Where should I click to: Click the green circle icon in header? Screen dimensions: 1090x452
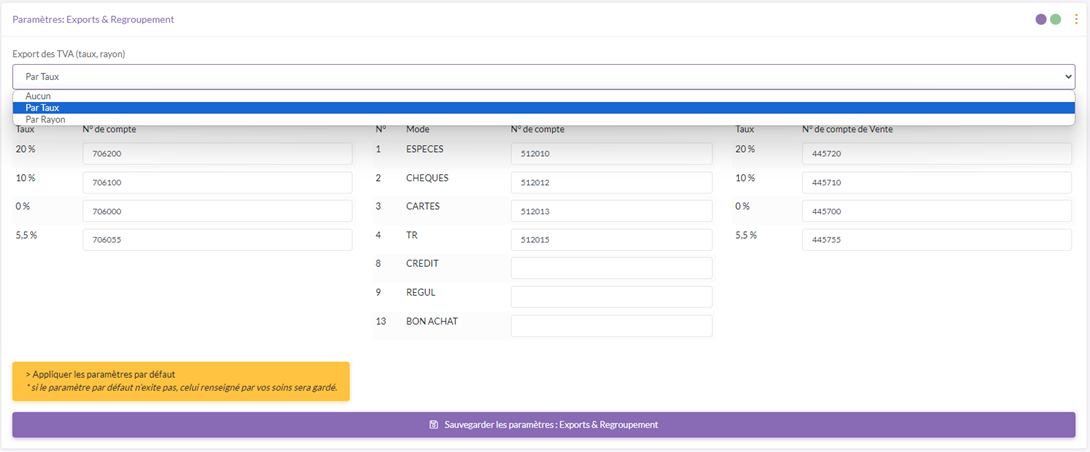[1055, 19]
